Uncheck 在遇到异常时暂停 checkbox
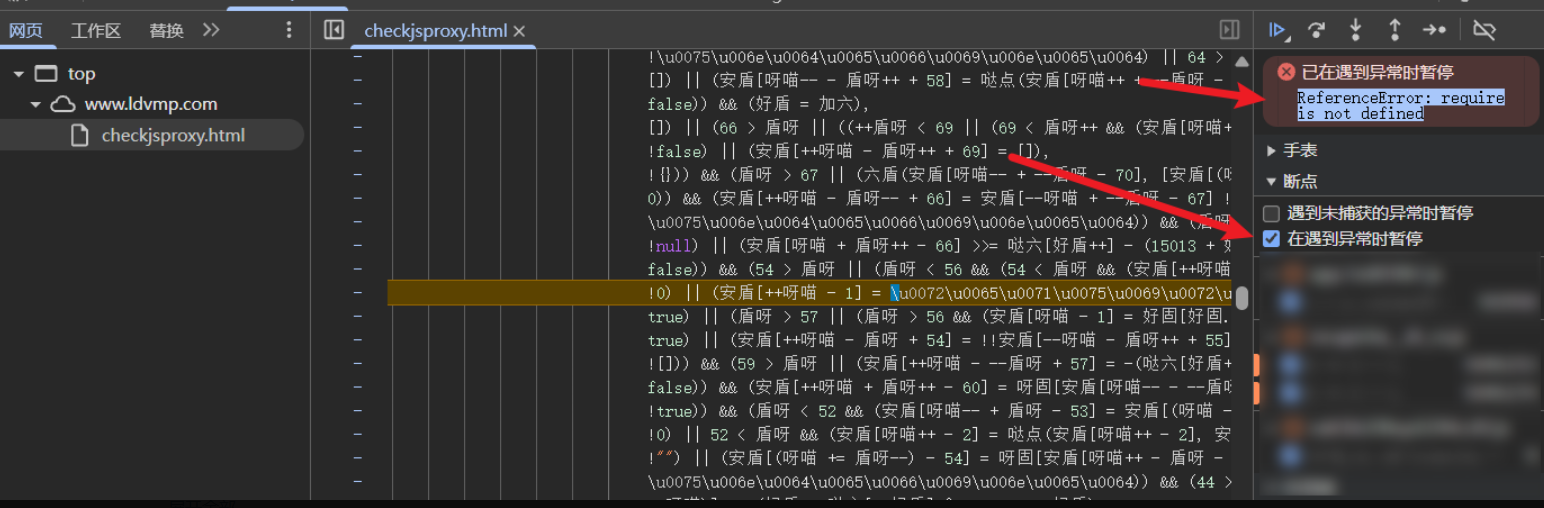The image size is (1544, 508). [1271, 239]
